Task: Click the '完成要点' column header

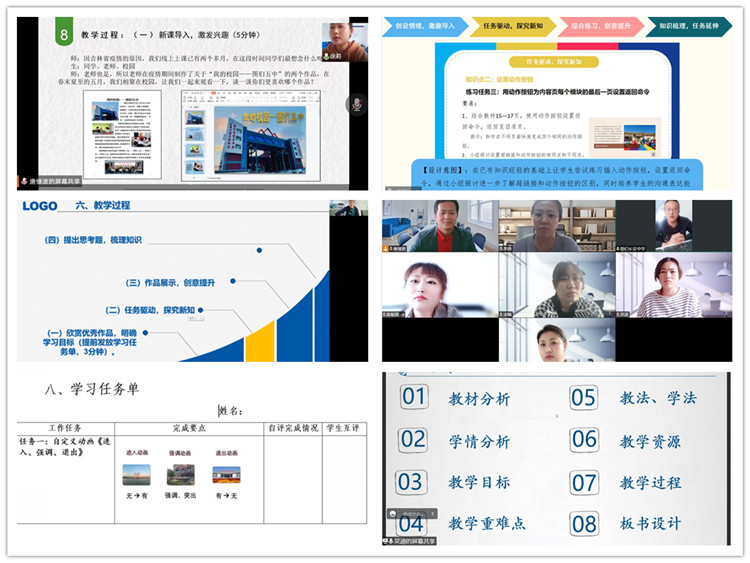Action: (x=189, y=428)
